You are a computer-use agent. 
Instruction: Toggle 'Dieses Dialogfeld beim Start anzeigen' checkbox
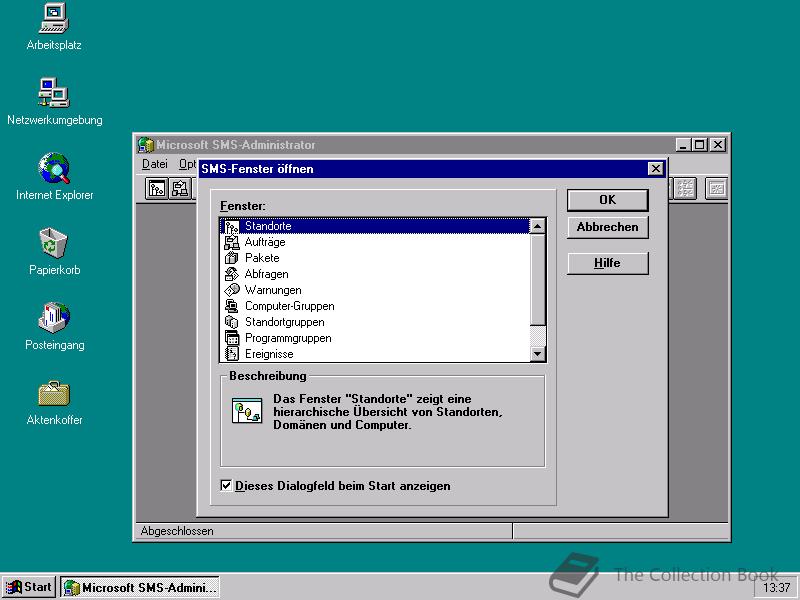tap(226, 485)
